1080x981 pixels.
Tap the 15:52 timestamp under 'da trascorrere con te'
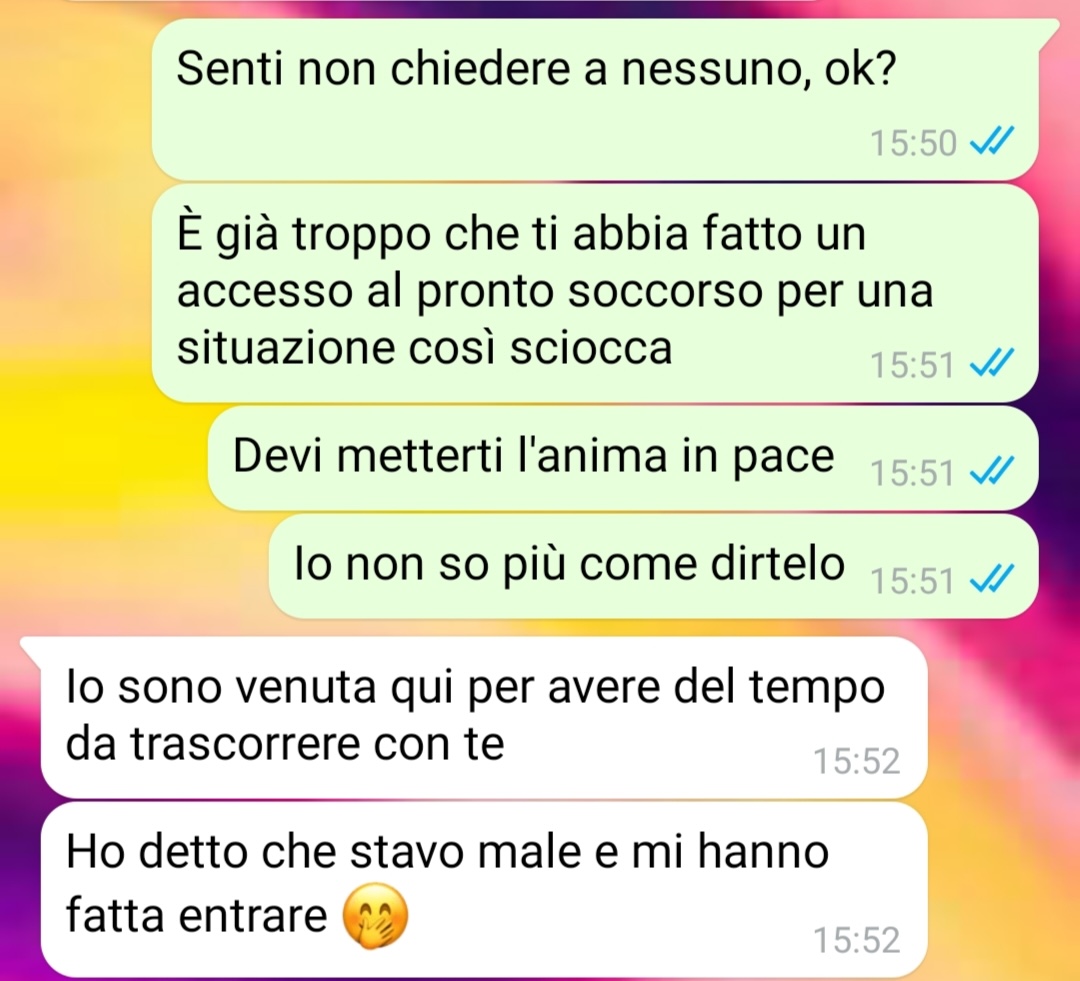click(857, 761)
